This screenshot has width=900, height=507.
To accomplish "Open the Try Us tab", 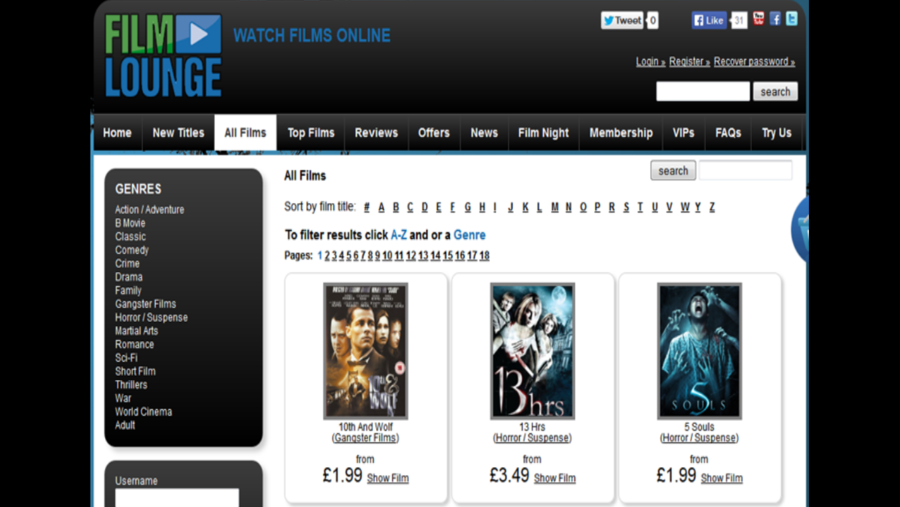I will coord(776,133).
